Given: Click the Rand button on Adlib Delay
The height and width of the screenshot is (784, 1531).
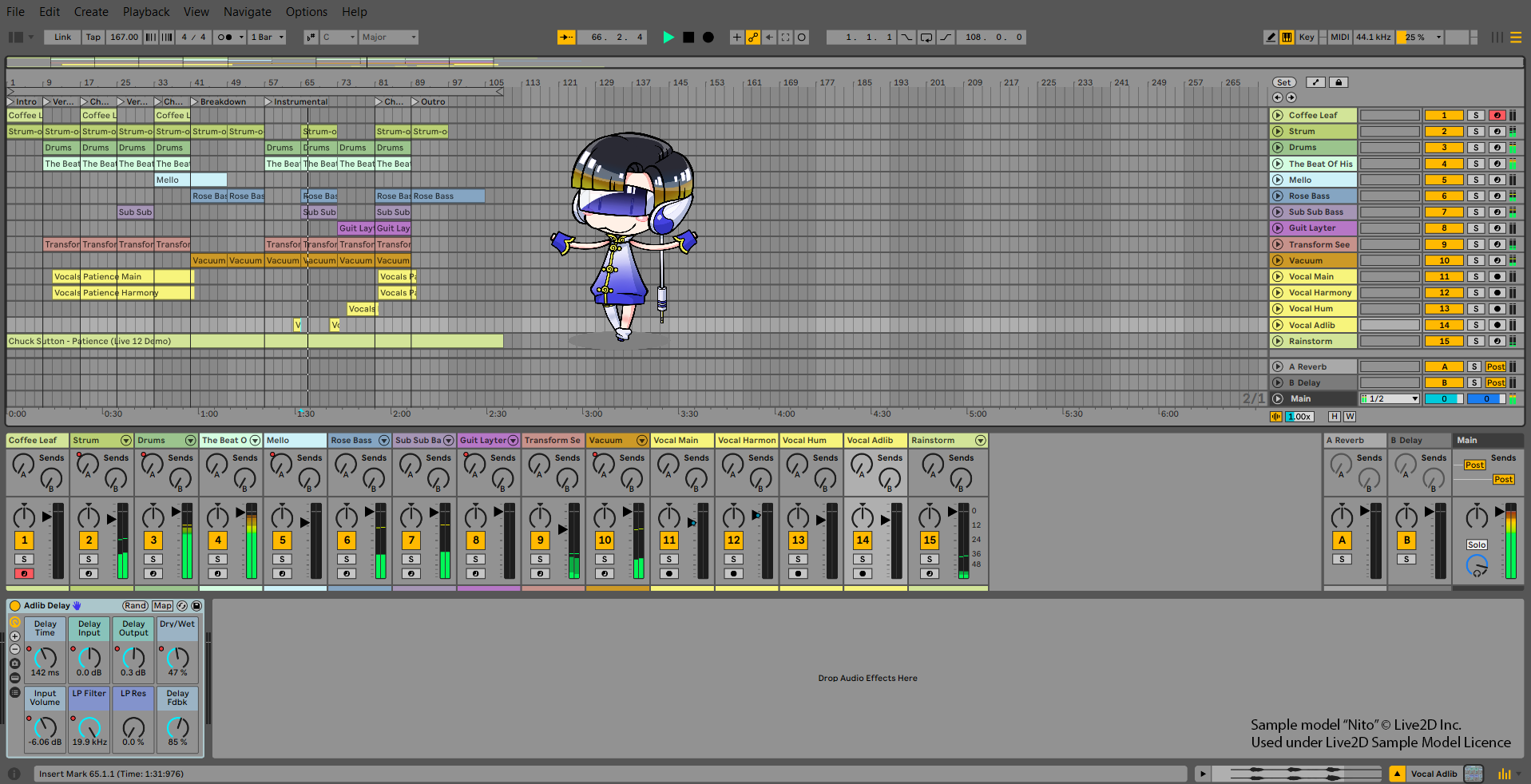Looking at the screenshot, I should point(135,606).
